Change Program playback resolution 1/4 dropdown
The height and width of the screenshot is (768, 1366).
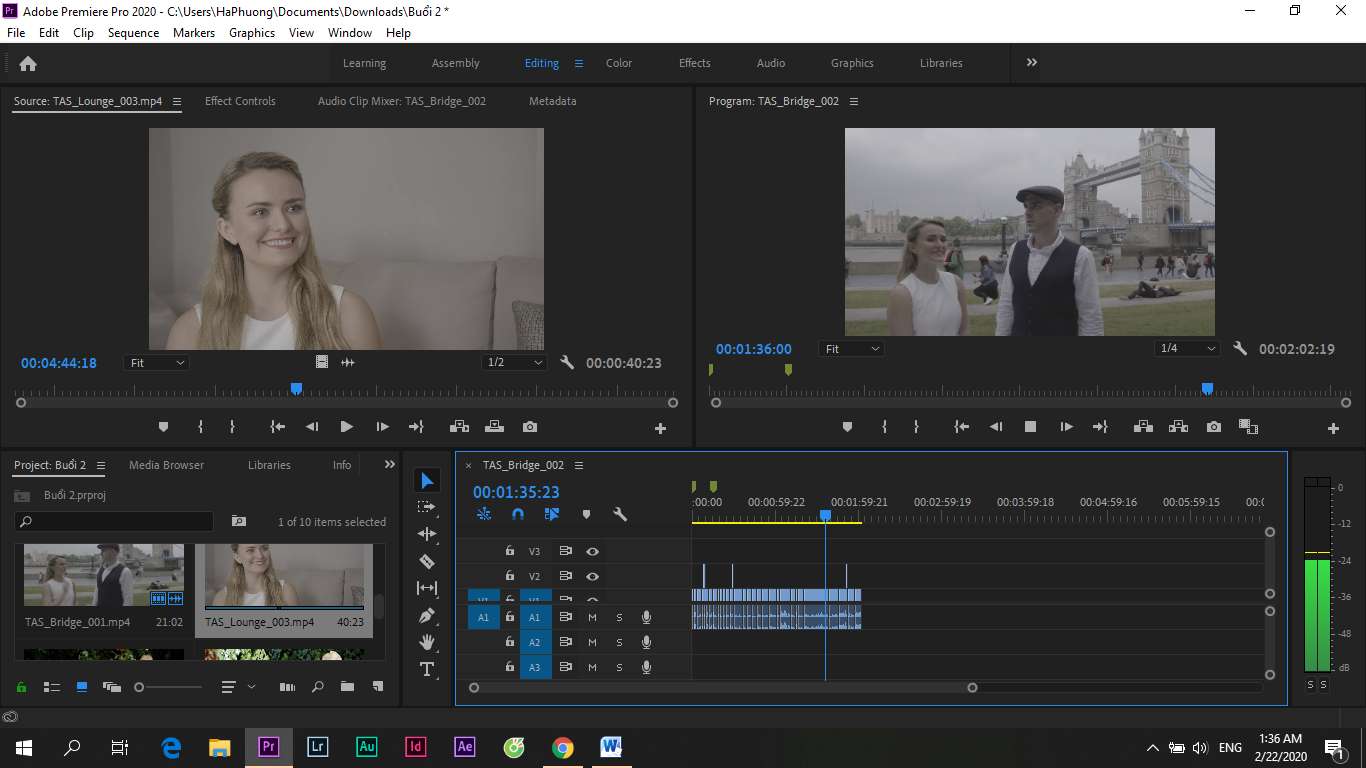(x=1187, y=349)
